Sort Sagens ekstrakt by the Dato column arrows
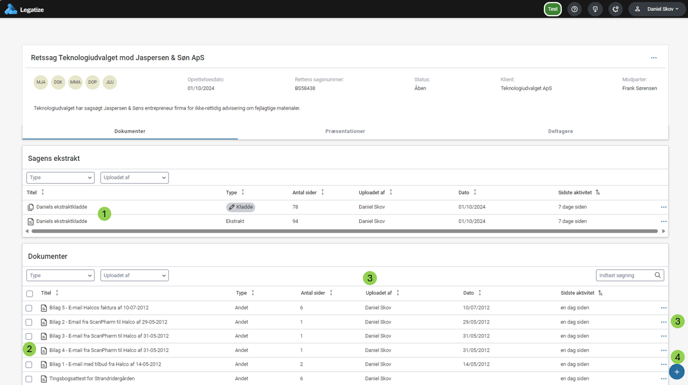 point(475,192)
